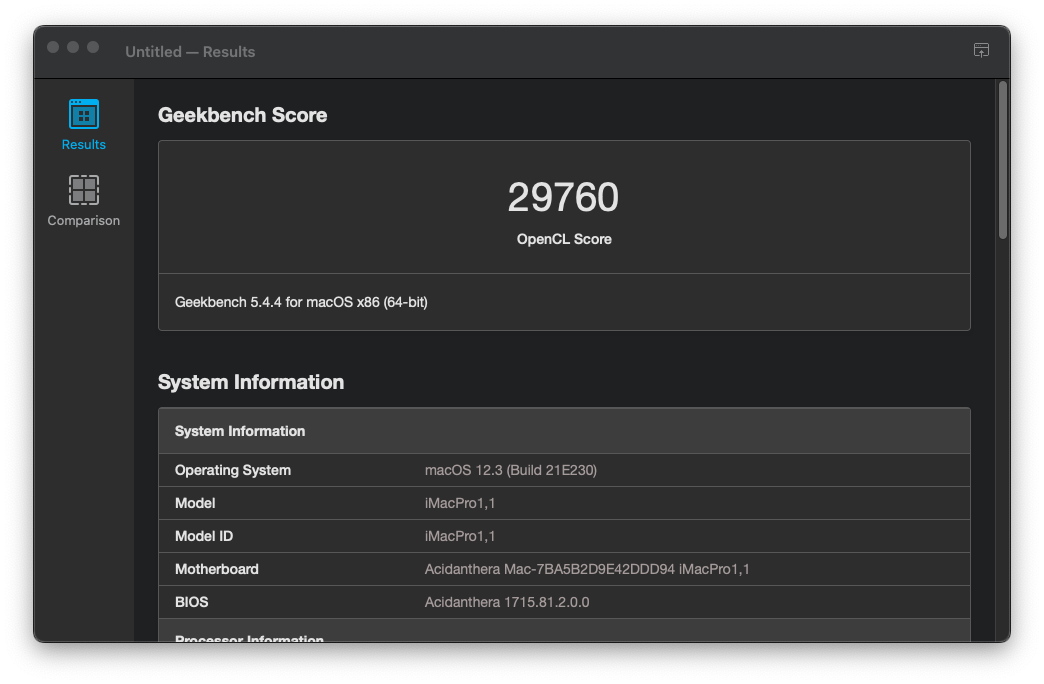Click the "Operating System" row label
Screen dimensions: 1044x684
(233, 470)
